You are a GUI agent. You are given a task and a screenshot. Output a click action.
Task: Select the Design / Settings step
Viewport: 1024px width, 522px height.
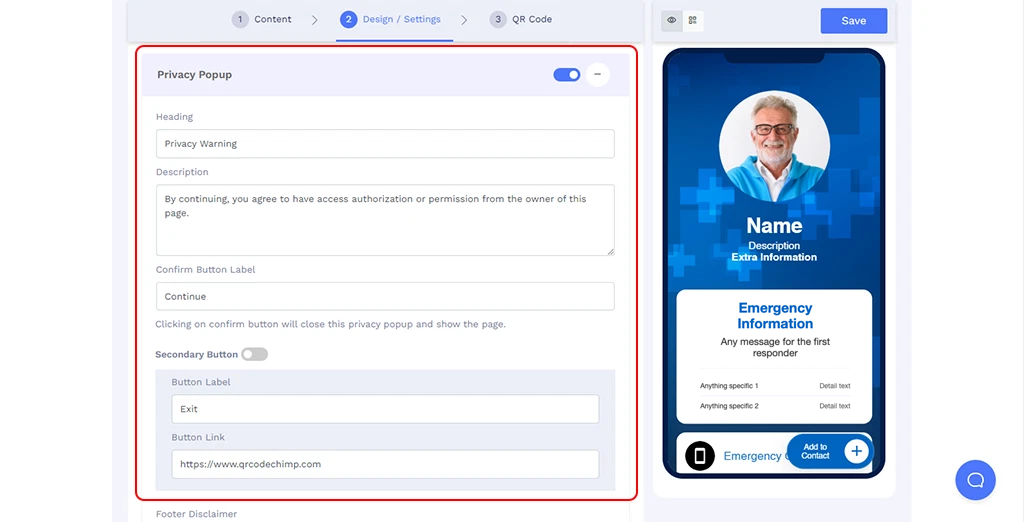pos(394,19)
